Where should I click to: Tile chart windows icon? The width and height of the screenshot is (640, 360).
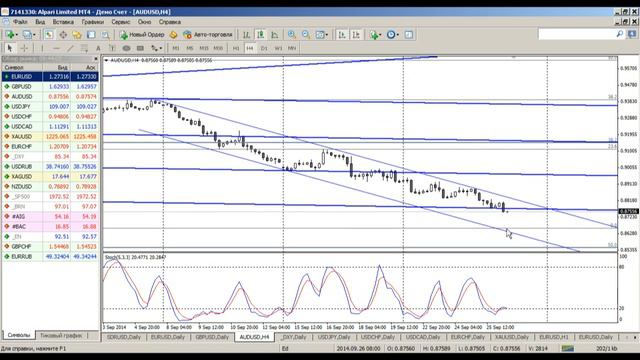(x=320, y=35)
